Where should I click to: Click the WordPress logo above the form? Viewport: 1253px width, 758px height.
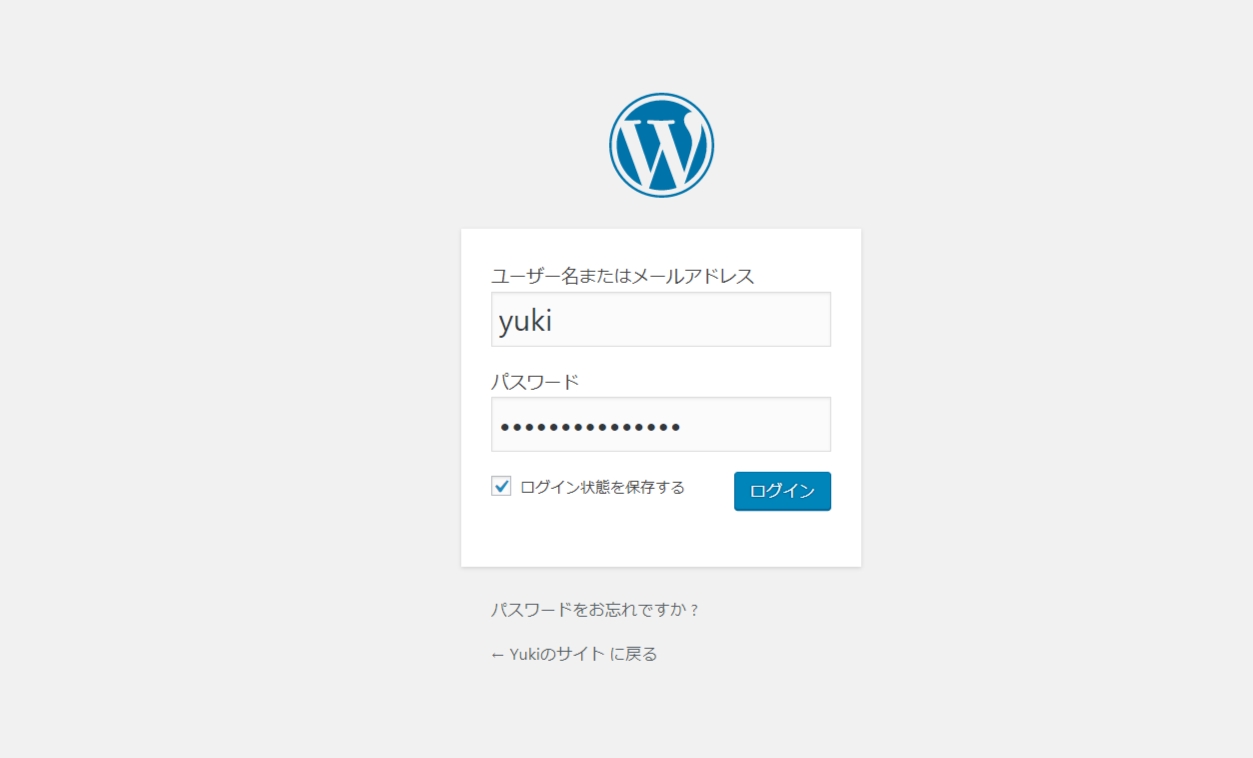click(661, 145)
